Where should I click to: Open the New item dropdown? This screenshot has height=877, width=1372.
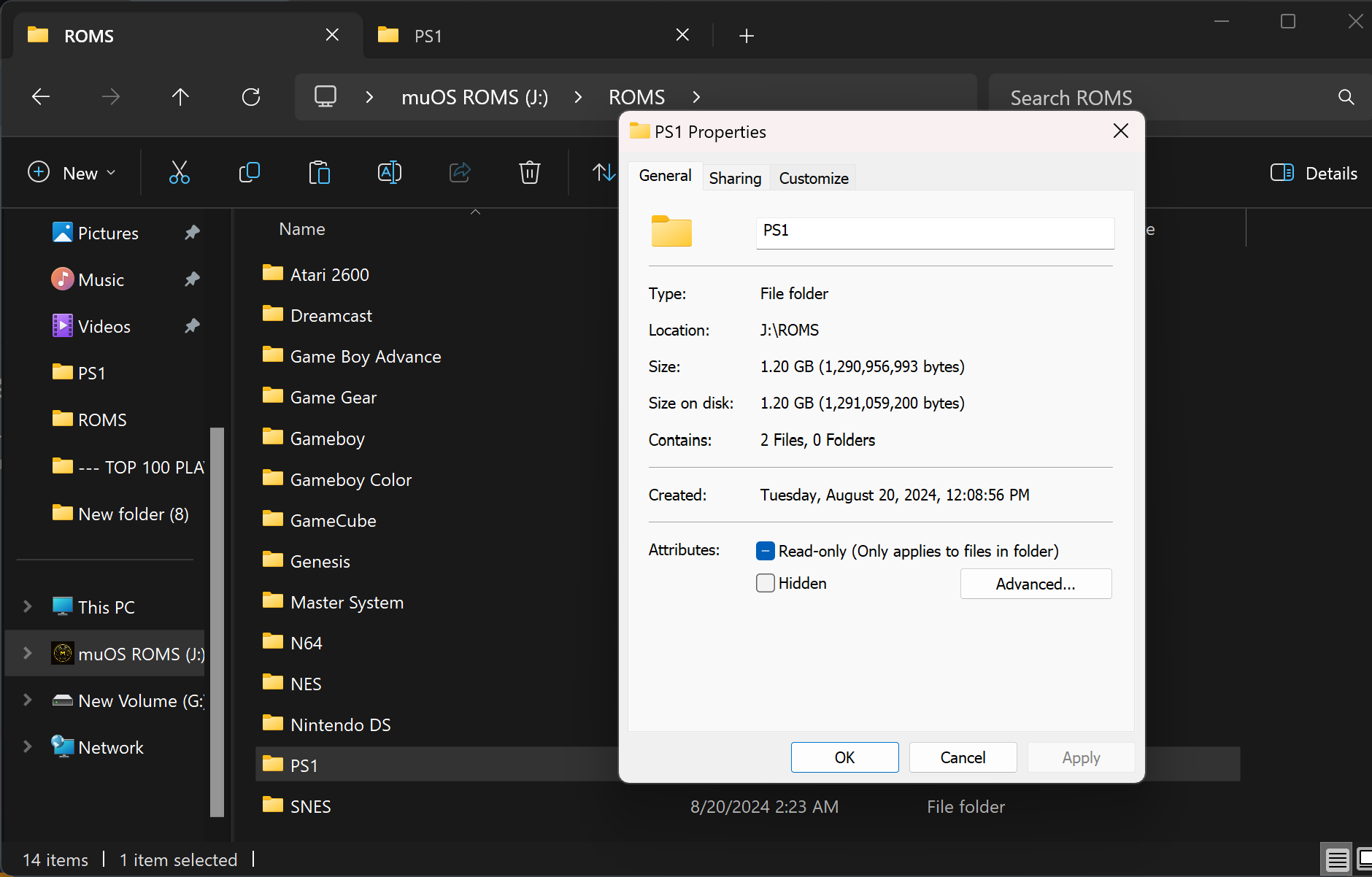pos(72,173)
